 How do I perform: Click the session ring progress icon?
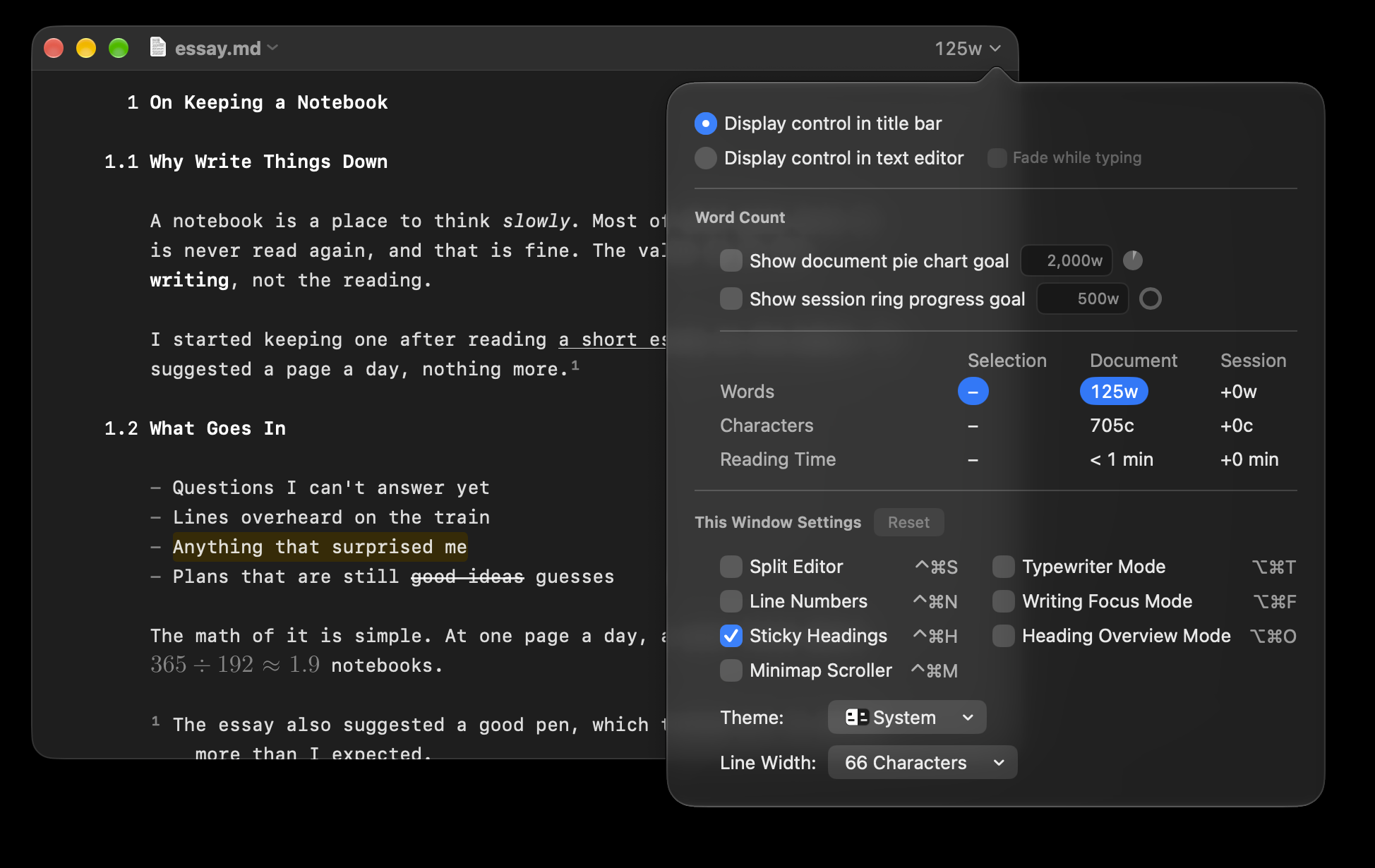point(1151,299)
